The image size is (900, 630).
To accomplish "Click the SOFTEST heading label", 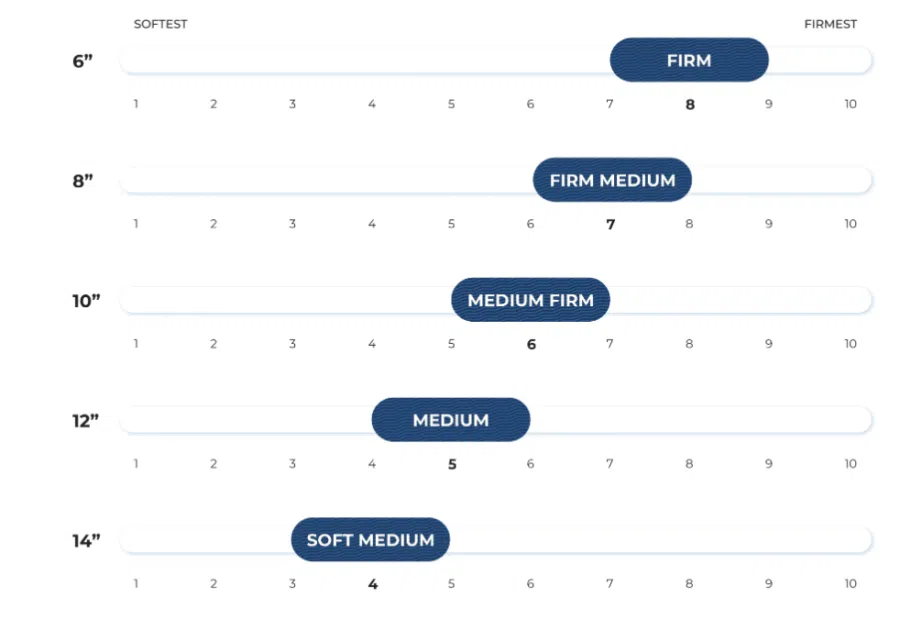I will (161, 24).
